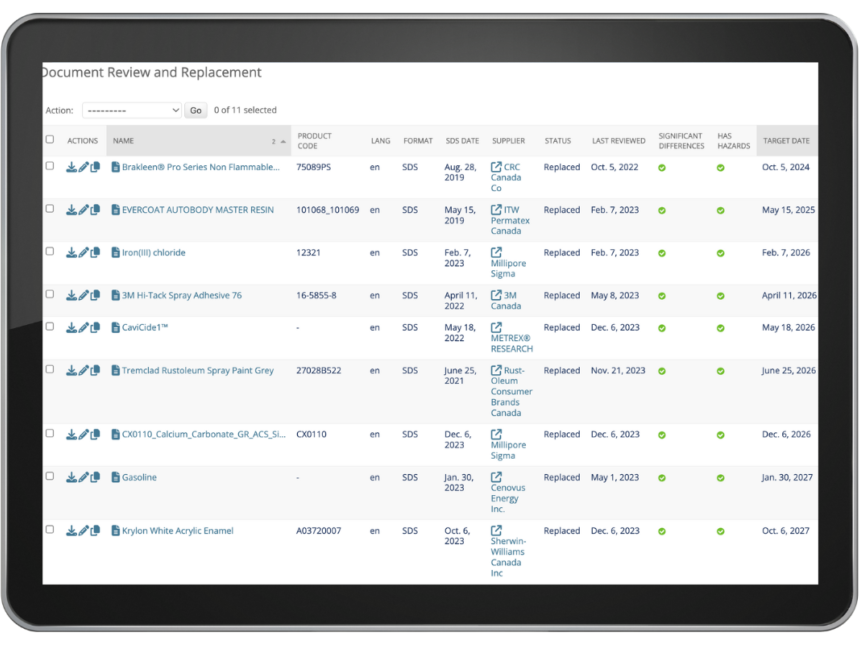Sort by Product Code column
This screenshot has width=860, height=645.
click(x=314, y=141)
